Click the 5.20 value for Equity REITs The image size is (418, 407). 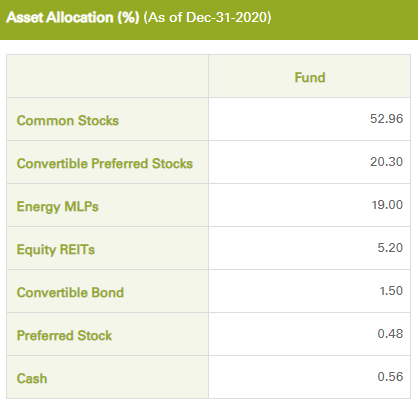point(390,248)
